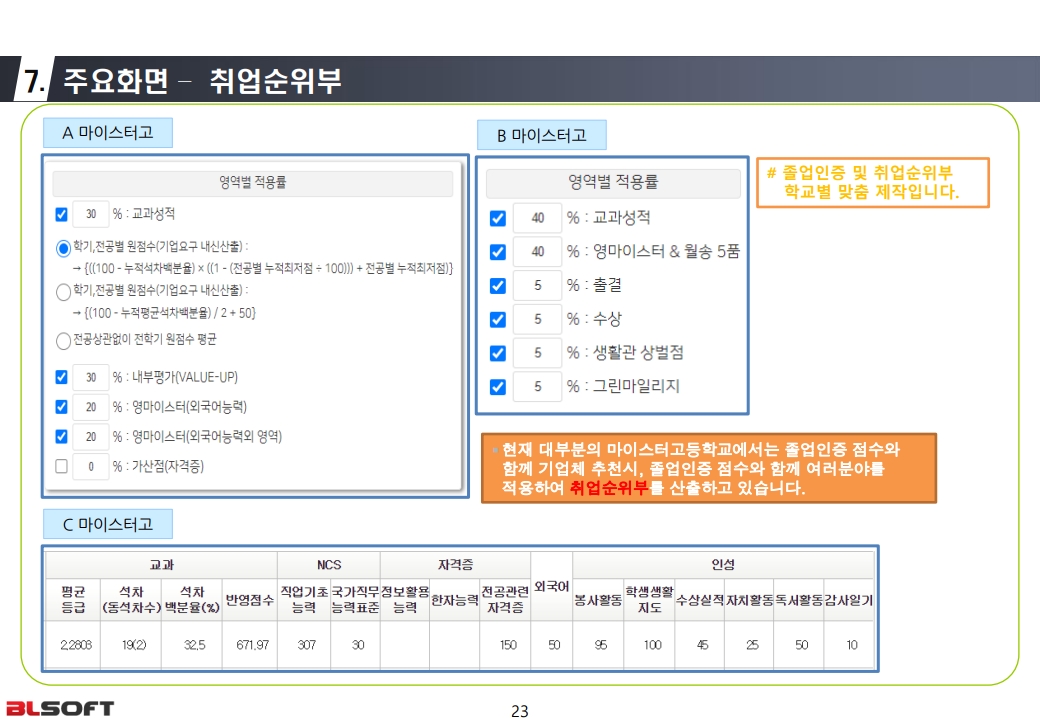Toggle 교과성적 checkbox in A 마이스터고 panel
The image size is (1040, 720).
[x=62, y=214]
